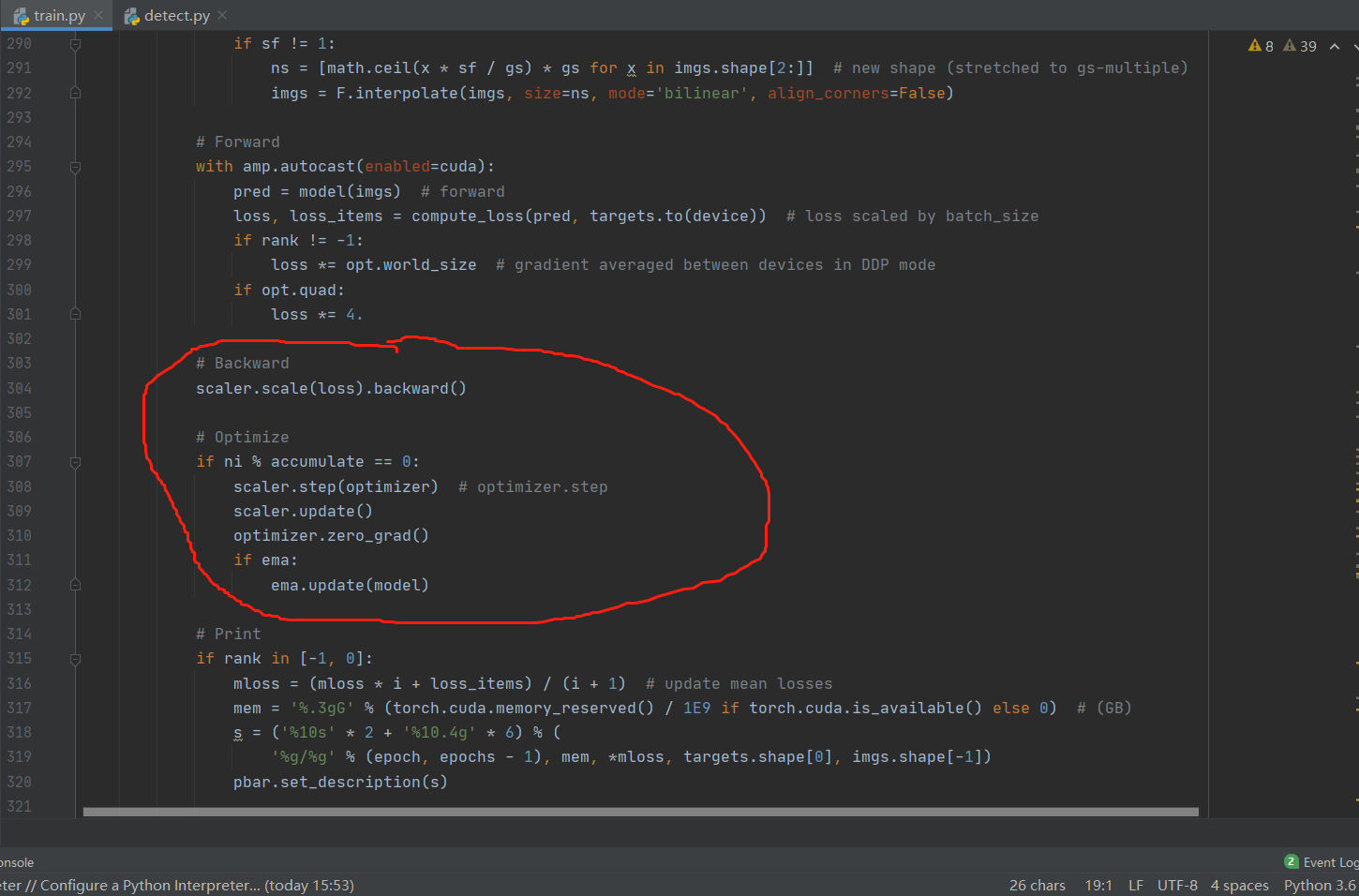The width and height of the screenshot is (1359, 896).
Task: Jump to previous highlighted problem with up chevron
Action: tap(1335, 46)
